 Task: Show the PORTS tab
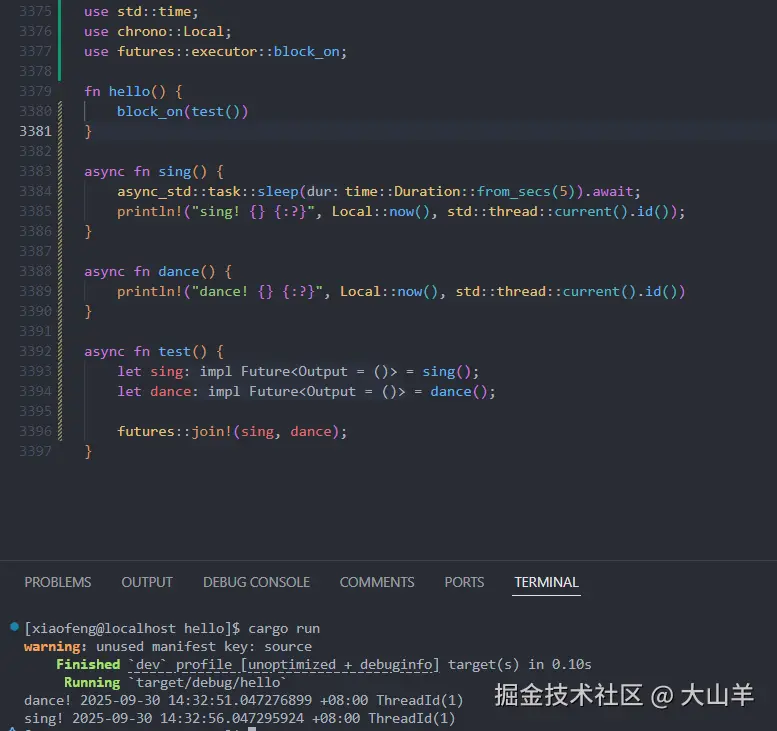(x=464, y=582)
